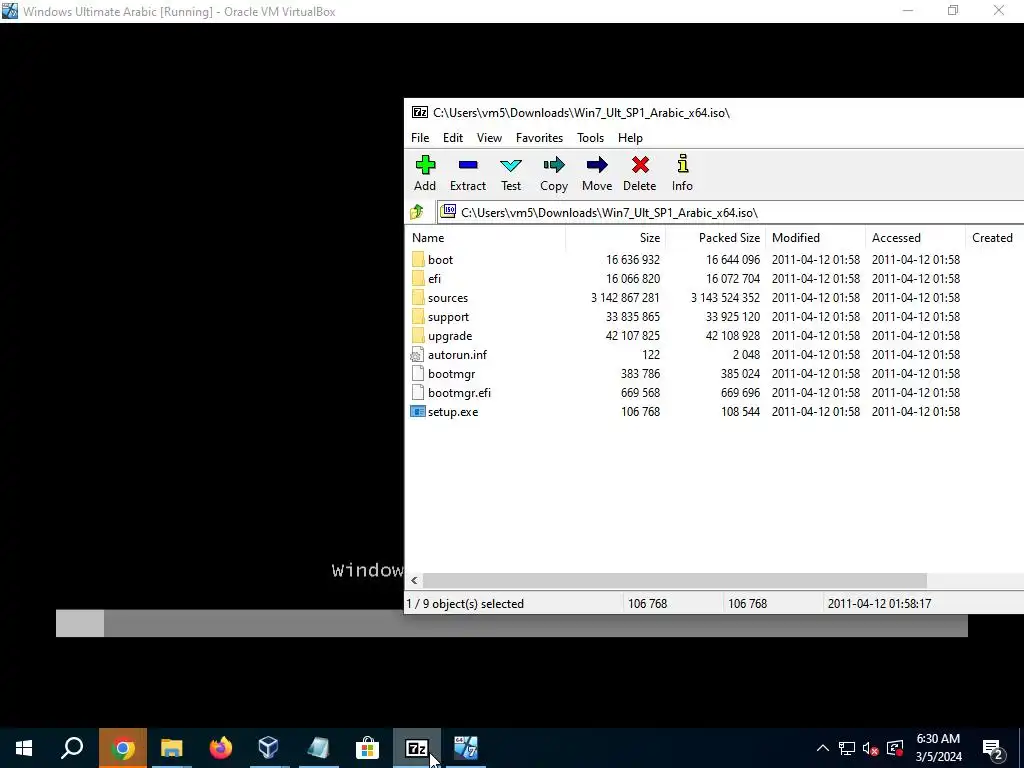This screenshot has width=1024, height=768.
Task: Open File Explorer from the taskbar
Action: [172, 748]
